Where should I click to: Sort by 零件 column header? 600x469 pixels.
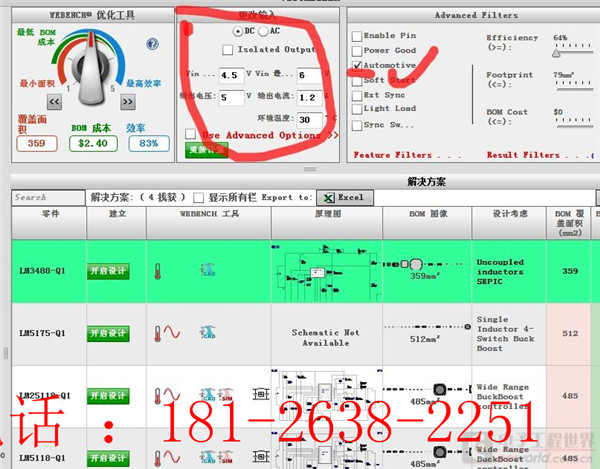pyautogui.click(x=50, y=223)
